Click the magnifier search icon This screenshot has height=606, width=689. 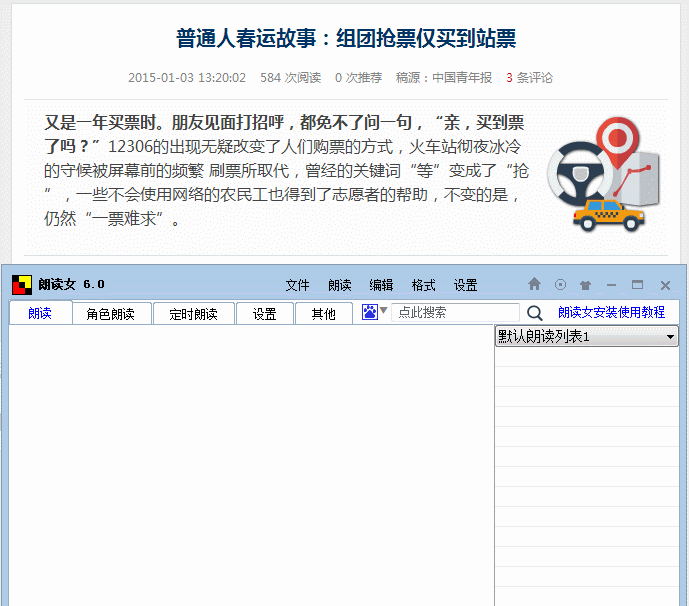534,313
